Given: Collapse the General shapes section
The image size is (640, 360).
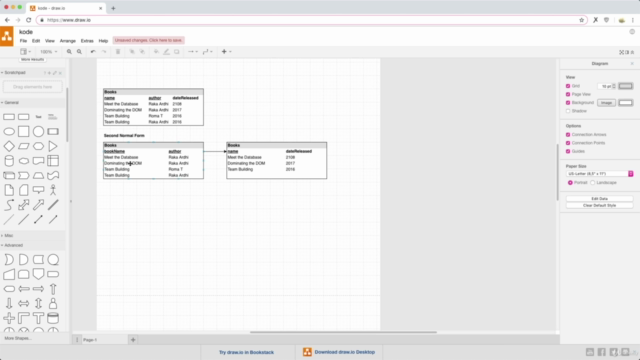Looking at the screenshot, I should point(10,103).
